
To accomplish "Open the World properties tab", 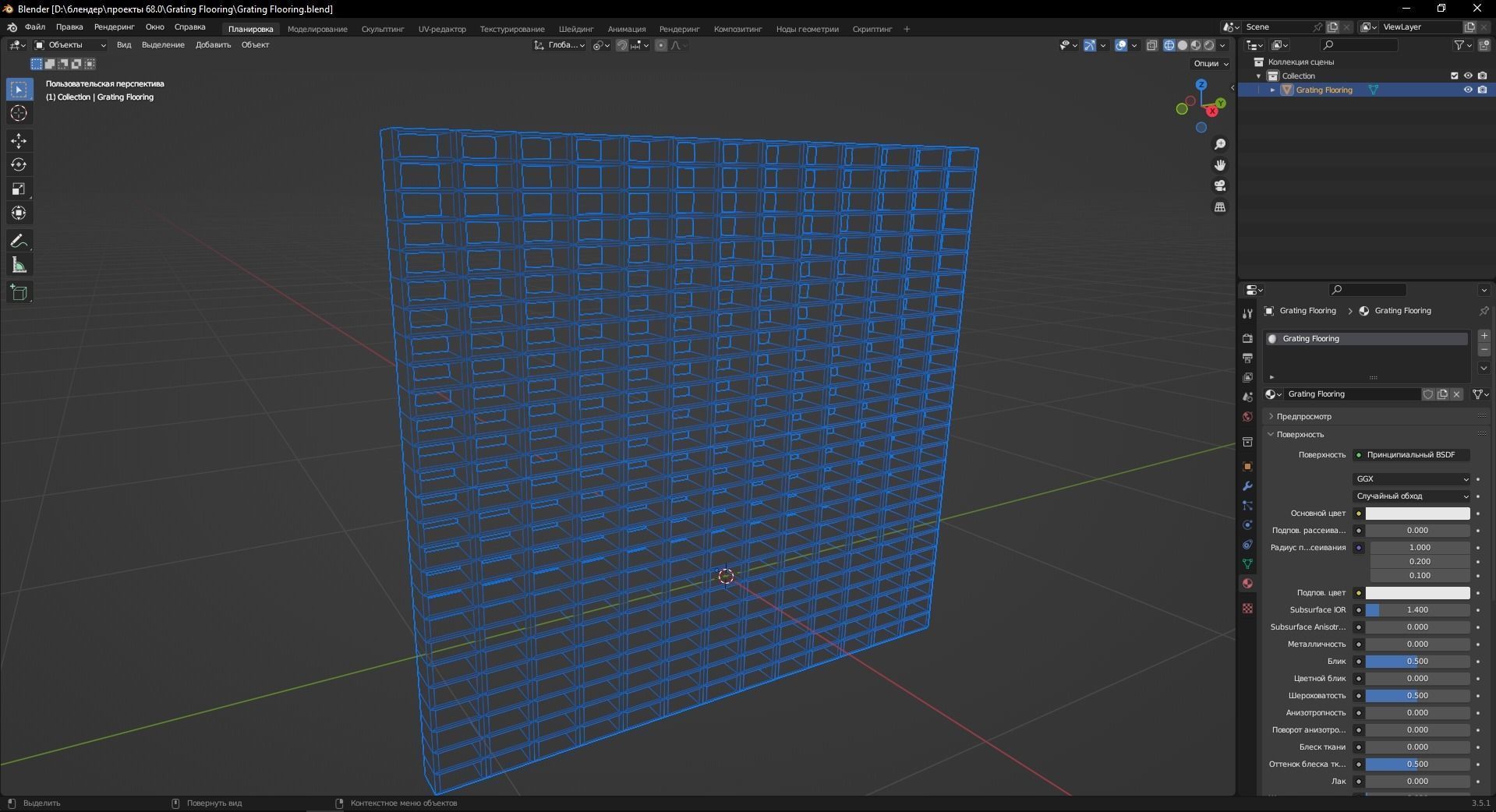I will [1247, 417].
